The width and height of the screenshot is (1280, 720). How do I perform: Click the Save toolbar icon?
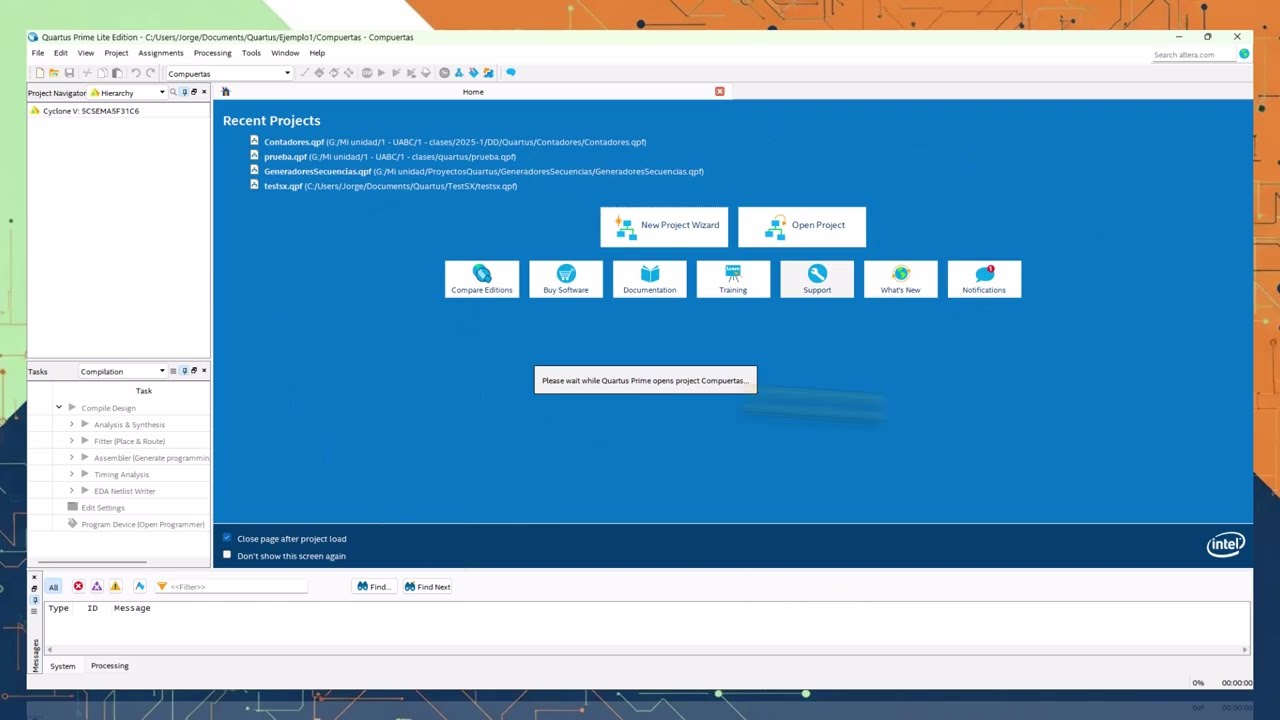[x=69, y=73]
